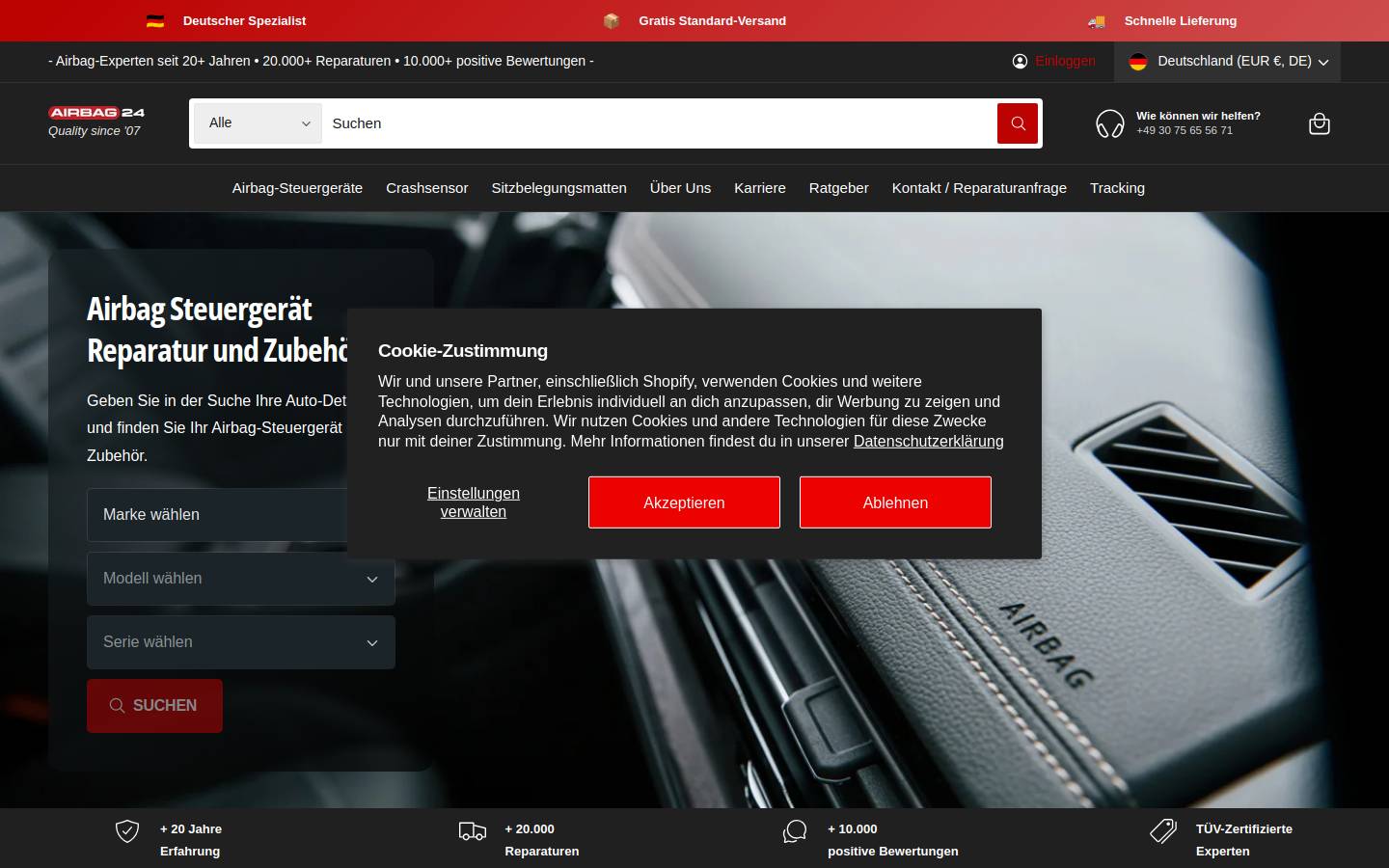The image size is (1389, 868).
Task: Click the AIRBAG 24 logo
Action: click(x=96, y=112)
